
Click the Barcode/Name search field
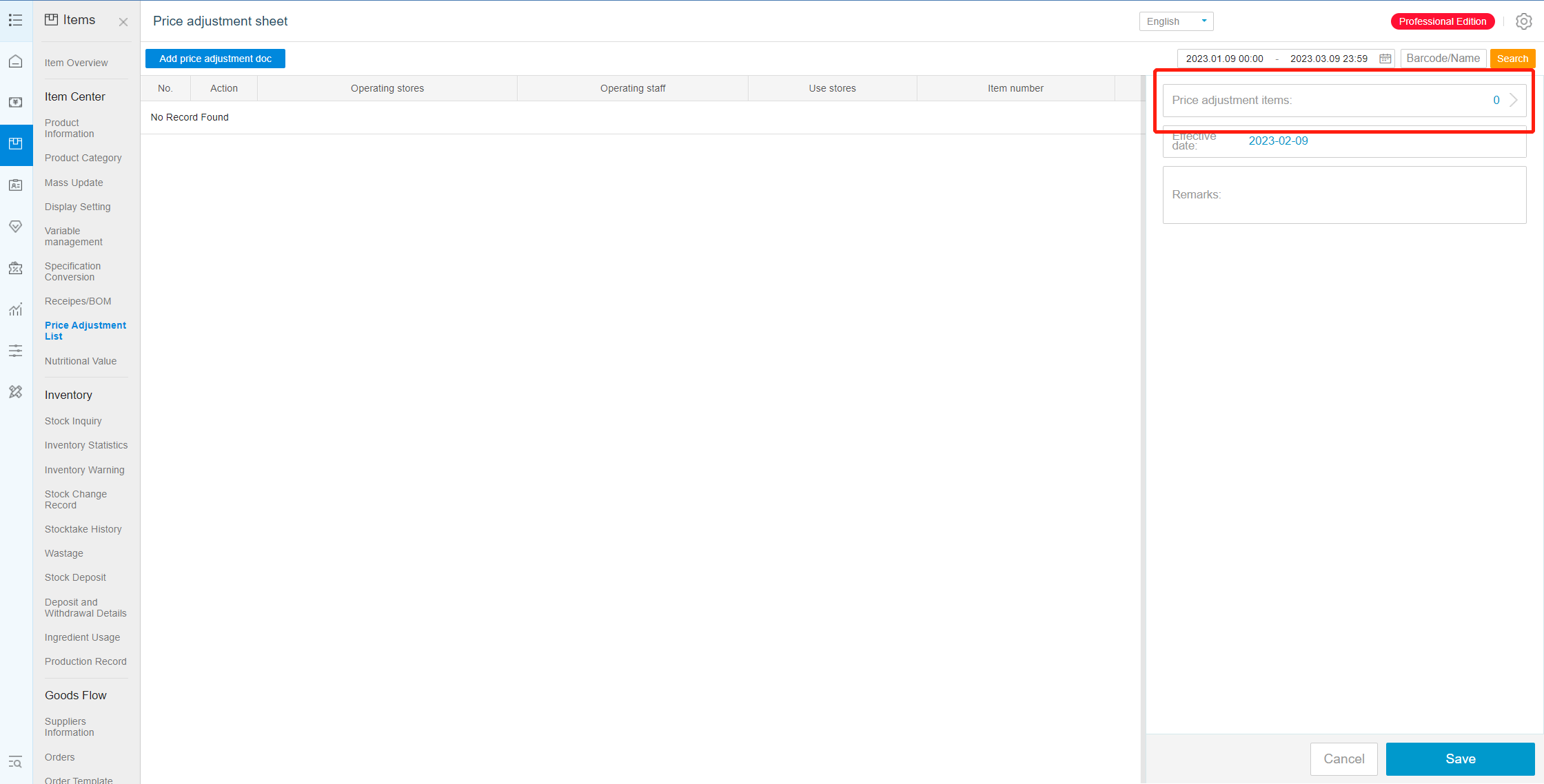1443,59
